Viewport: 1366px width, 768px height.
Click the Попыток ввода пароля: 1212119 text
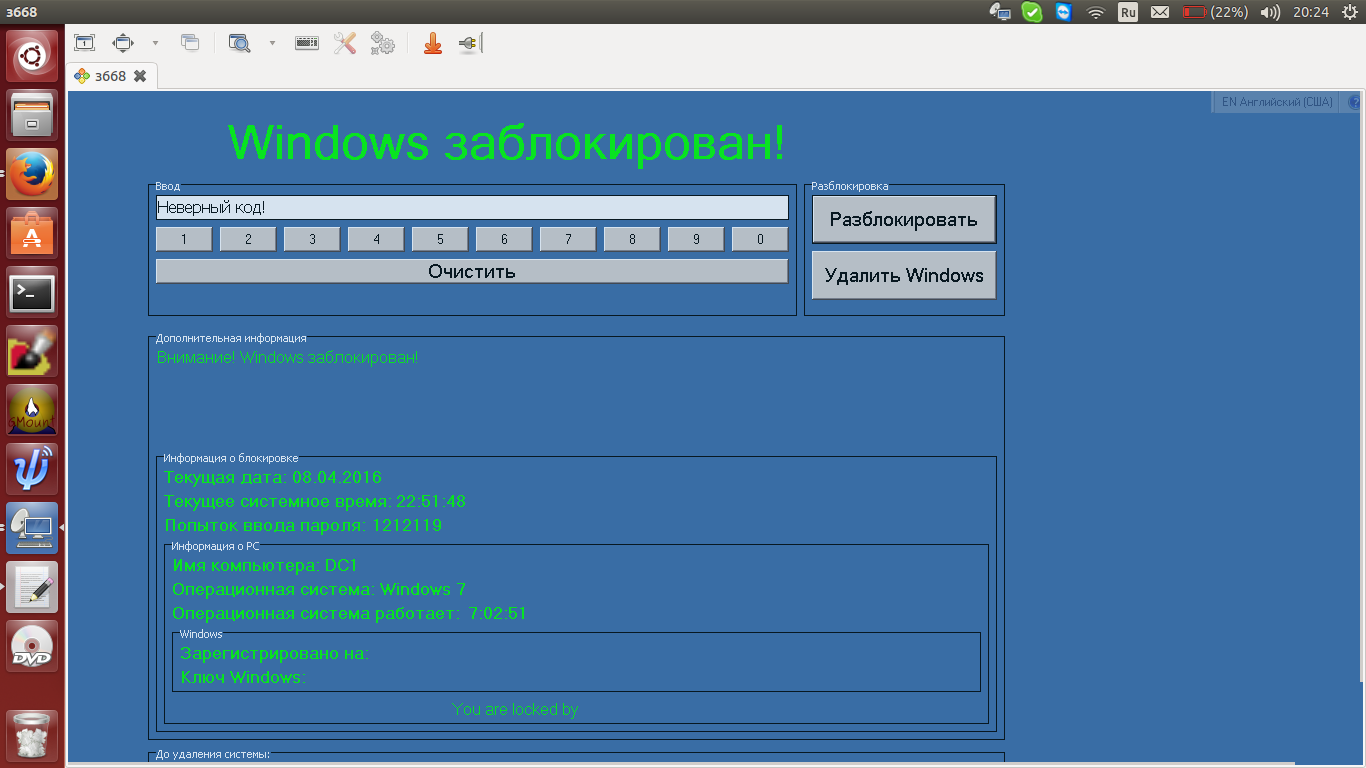point(303,525)
